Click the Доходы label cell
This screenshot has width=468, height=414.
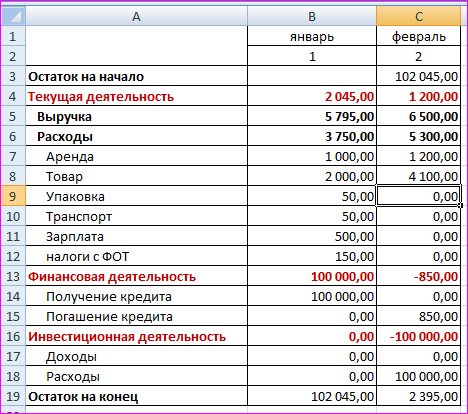coord(136,356)
